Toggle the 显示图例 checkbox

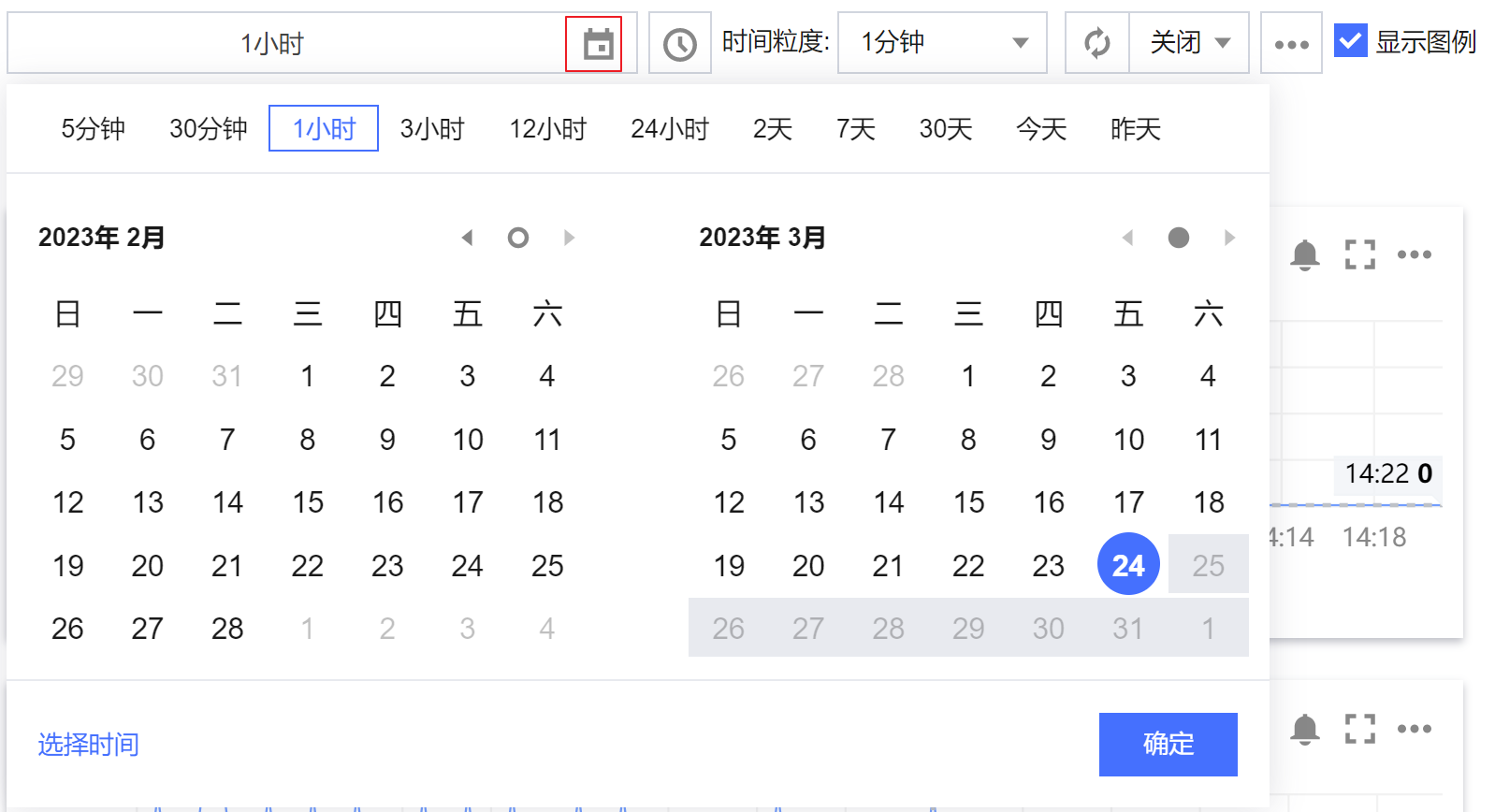[1351, 41]
